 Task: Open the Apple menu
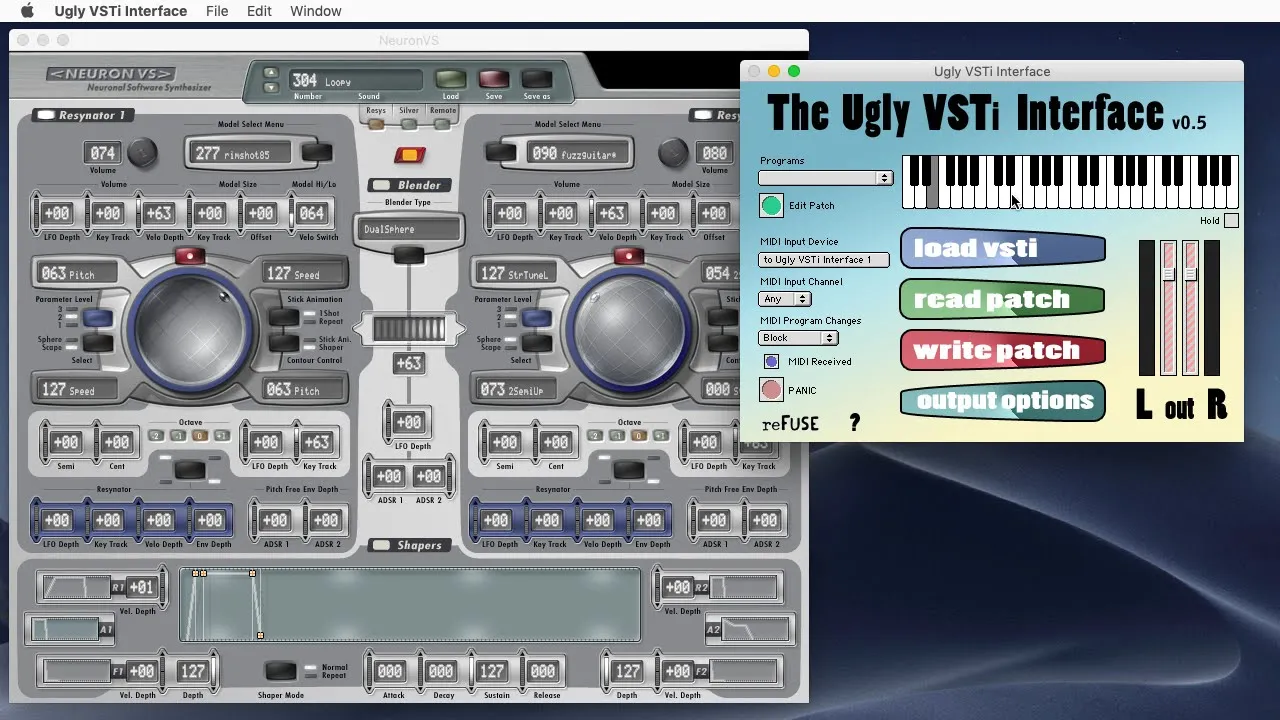27,11
